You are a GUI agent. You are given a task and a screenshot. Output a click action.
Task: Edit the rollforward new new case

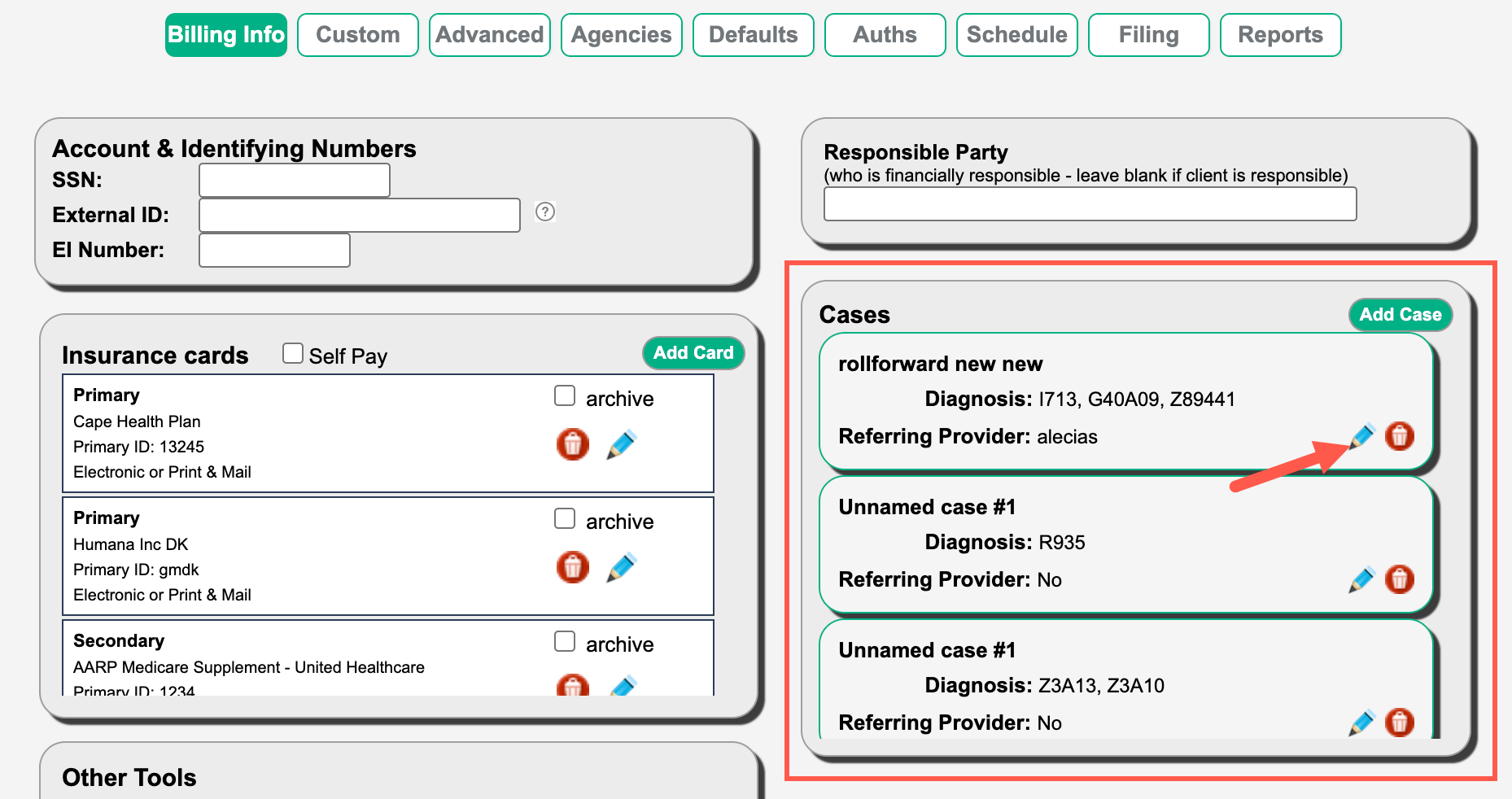click(1362, 436)
